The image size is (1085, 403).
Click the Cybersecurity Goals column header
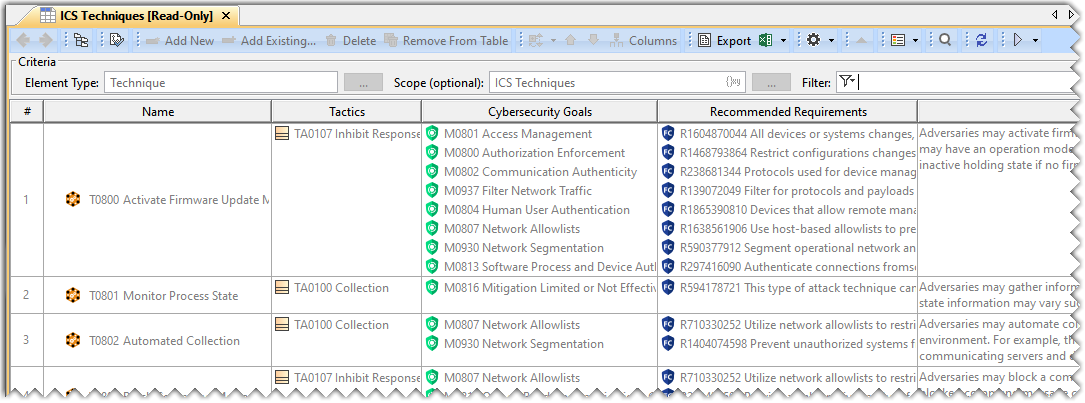point(539,112)
